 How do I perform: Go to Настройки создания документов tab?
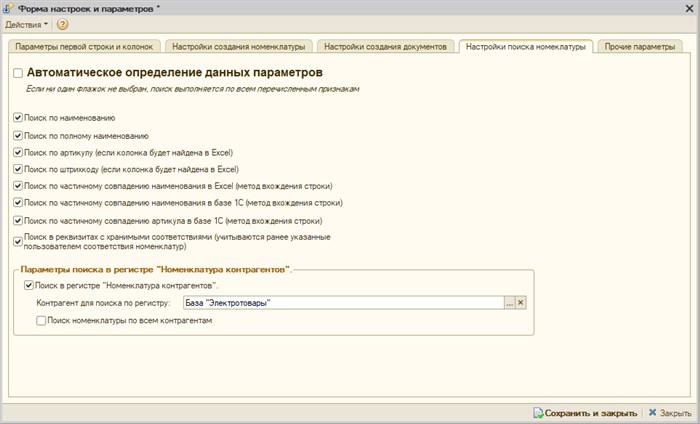(385, 46)
